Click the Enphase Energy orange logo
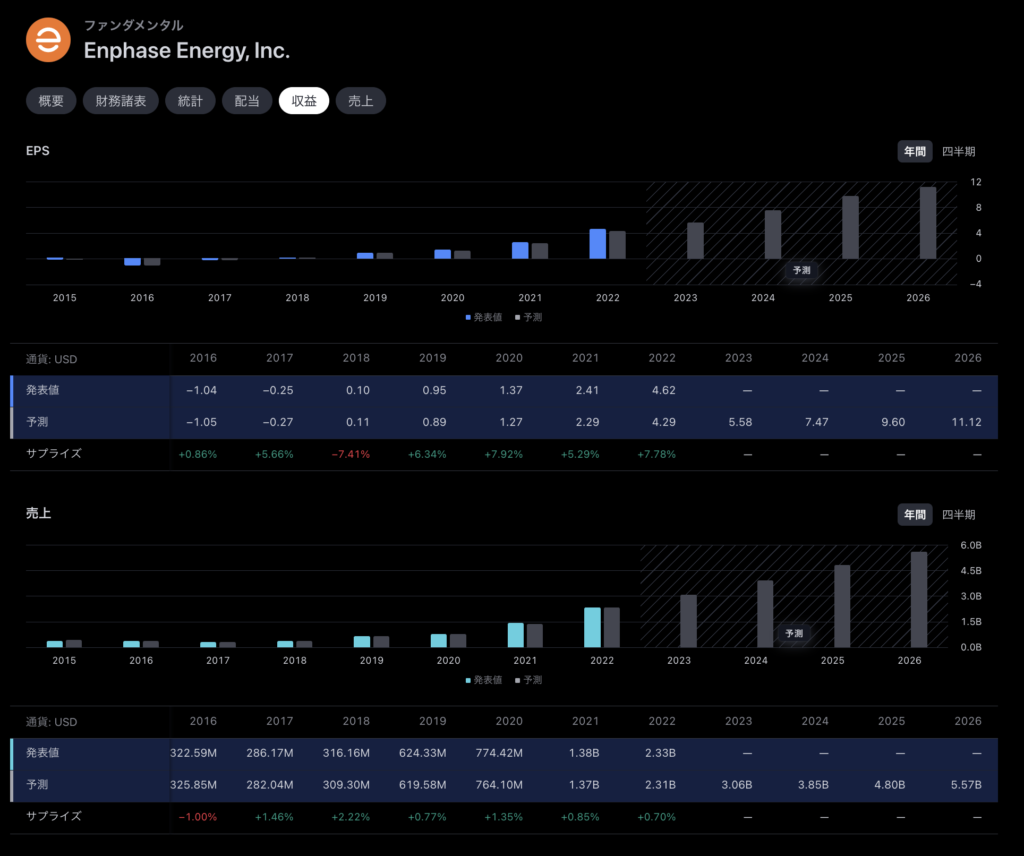Image resolution: width=1024 pixels, height=856 pixels. point(48,40)
